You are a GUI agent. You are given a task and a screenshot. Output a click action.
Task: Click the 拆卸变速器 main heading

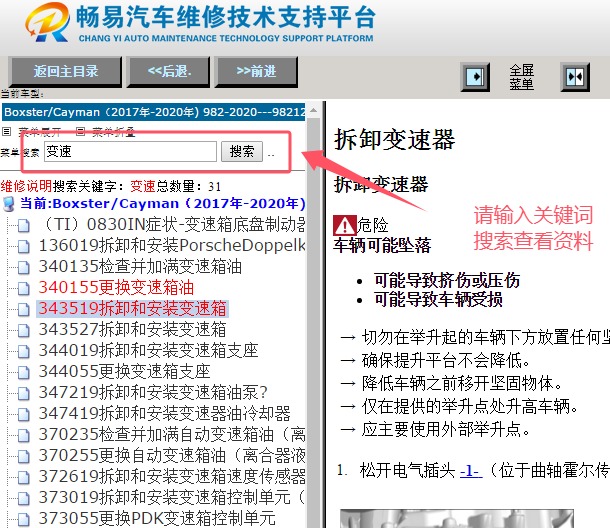394,140
